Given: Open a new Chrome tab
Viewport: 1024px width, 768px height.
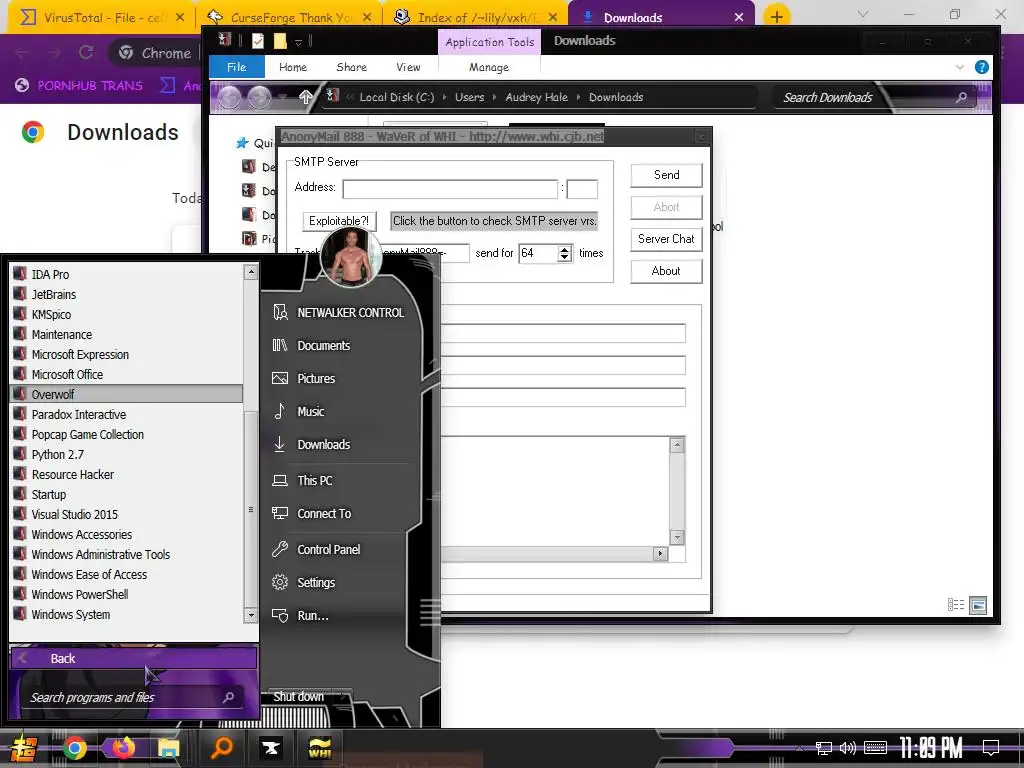Looking at the screenshot, I should pyautogui.click(x=776, y=17).
